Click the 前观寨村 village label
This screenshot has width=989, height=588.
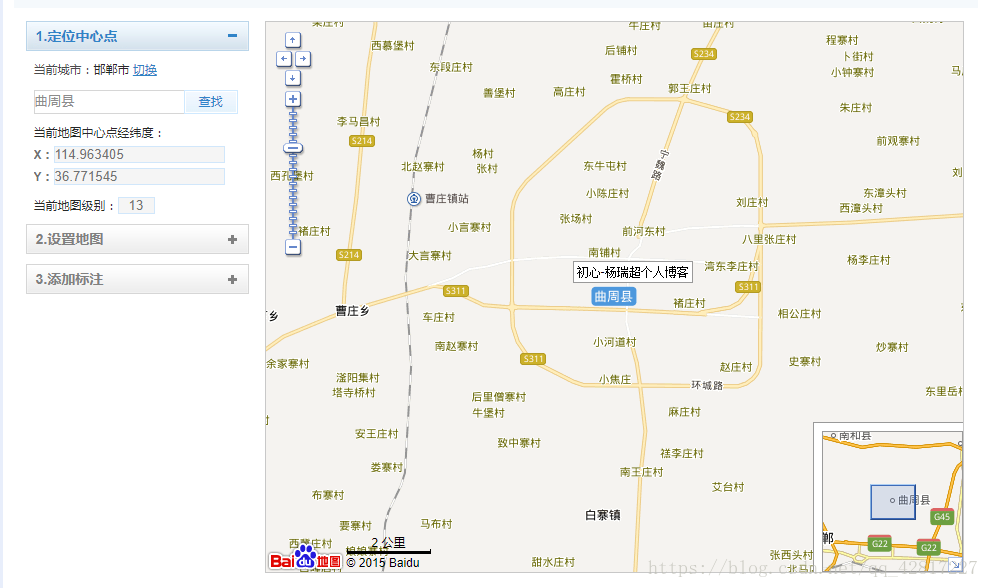[898, 141]
